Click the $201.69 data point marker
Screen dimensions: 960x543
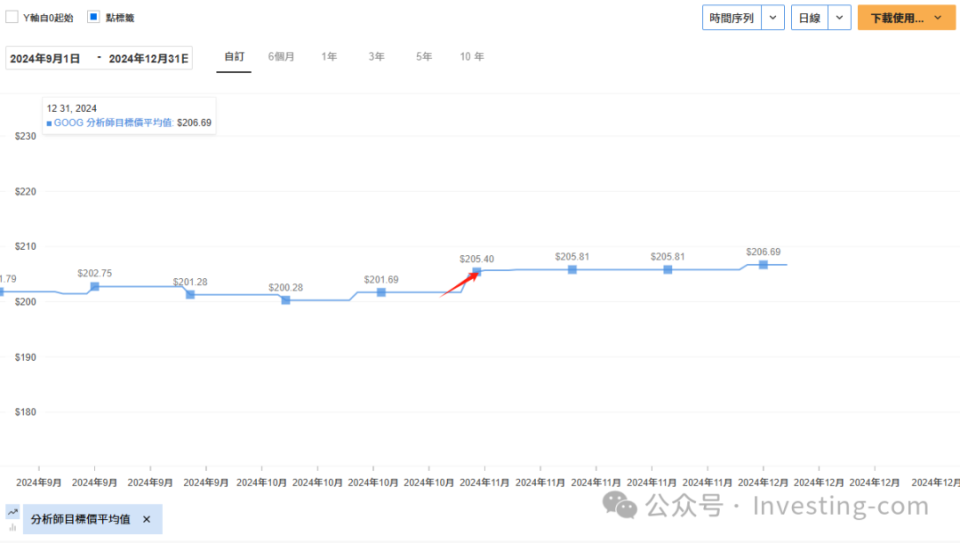(381, 292)
